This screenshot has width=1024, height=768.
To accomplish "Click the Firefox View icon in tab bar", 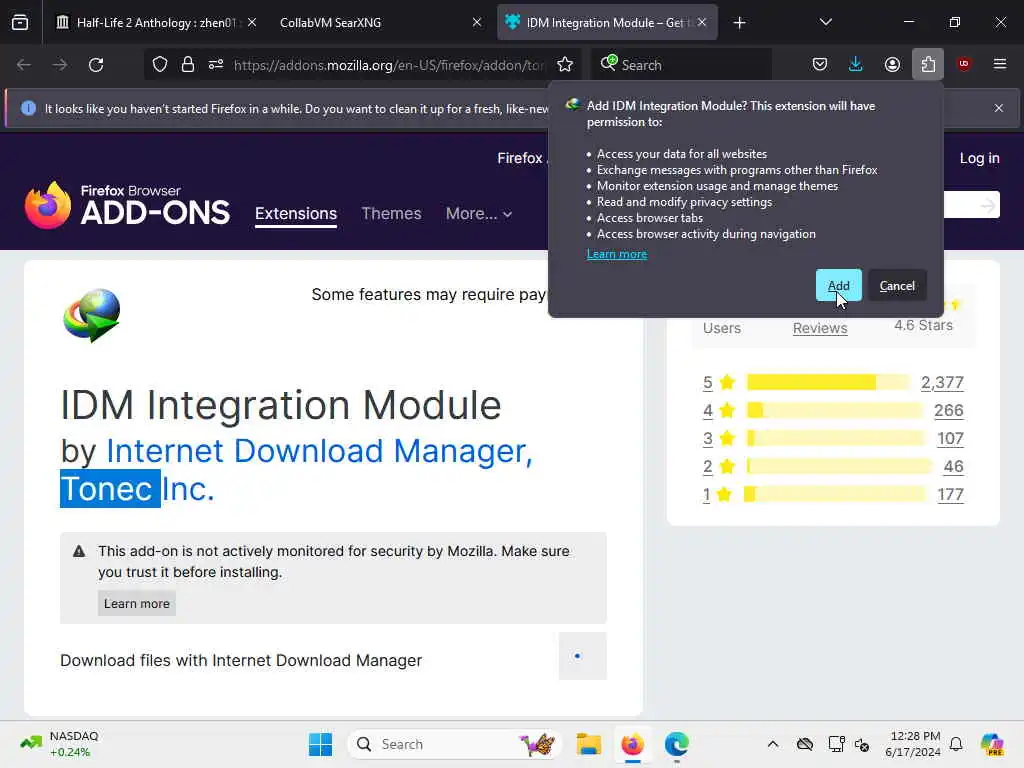I will click(20, 22).
